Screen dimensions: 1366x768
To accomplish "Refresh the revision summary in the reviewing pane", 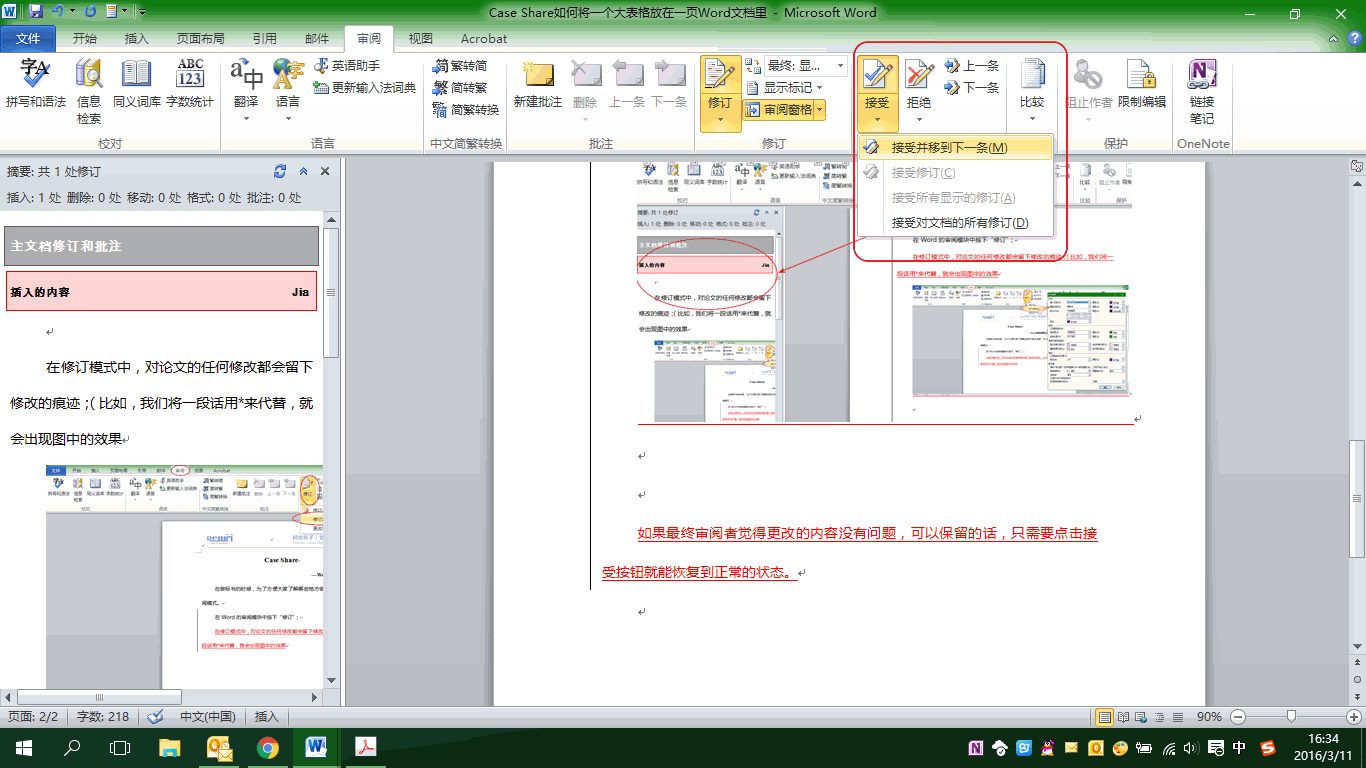I will coord(281,171).
